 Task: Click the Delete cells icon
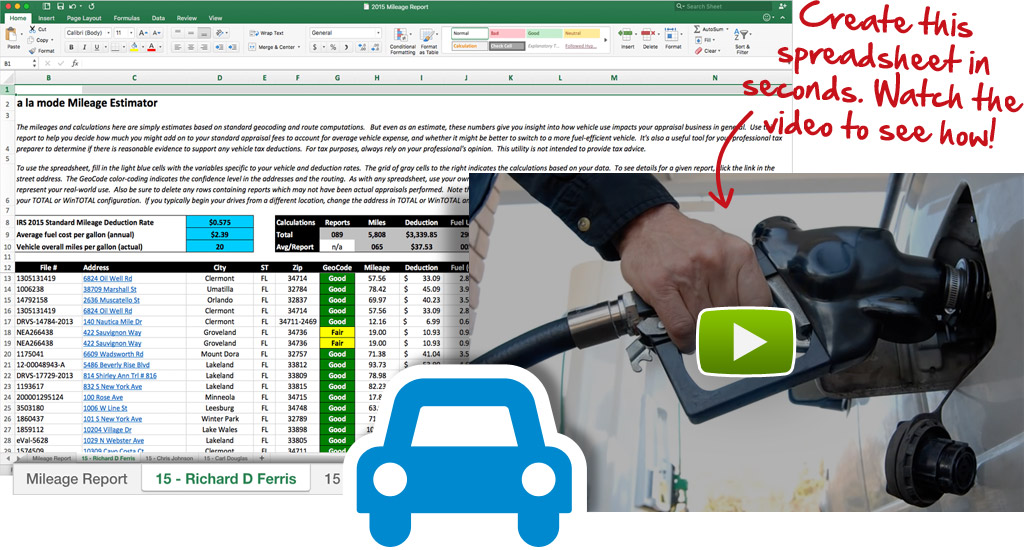[649, 35]
